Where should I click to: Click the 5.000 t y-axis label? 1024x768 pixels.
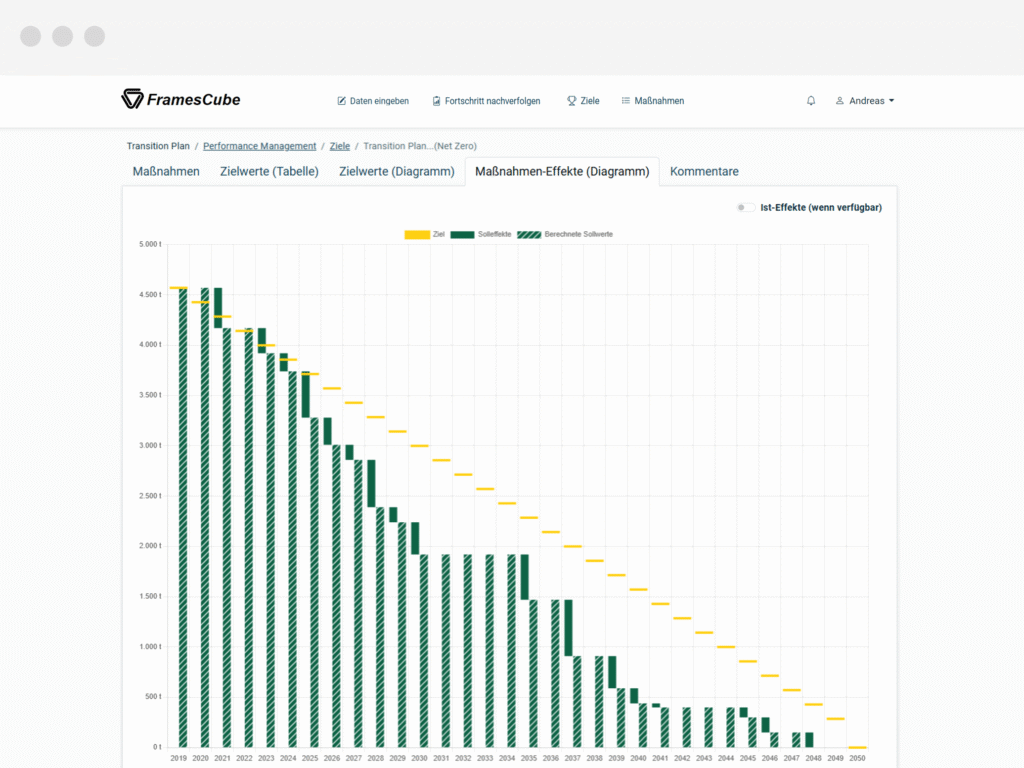point(150,244)
